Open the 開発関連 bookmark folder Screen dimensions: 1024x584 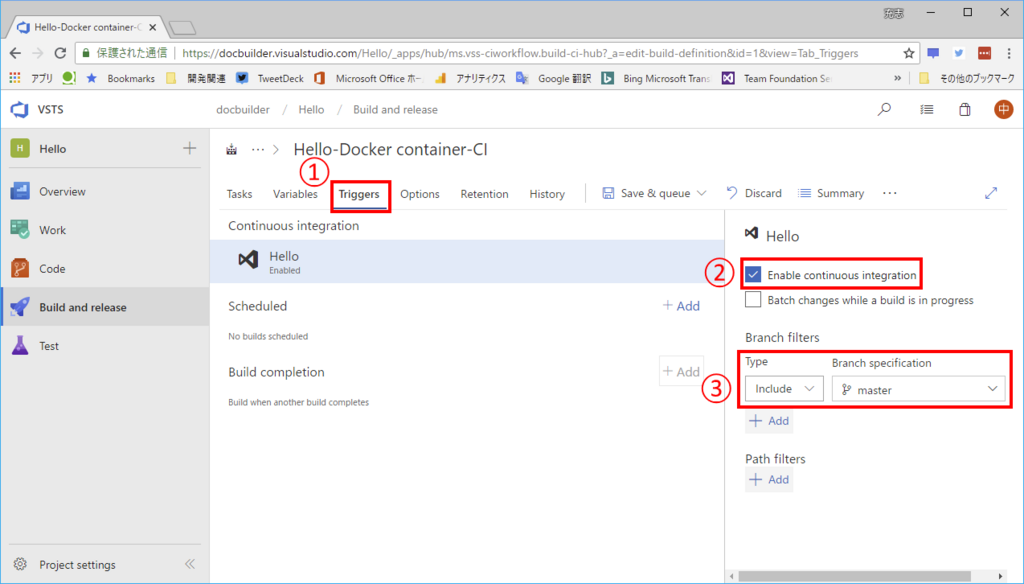[196, 78]
